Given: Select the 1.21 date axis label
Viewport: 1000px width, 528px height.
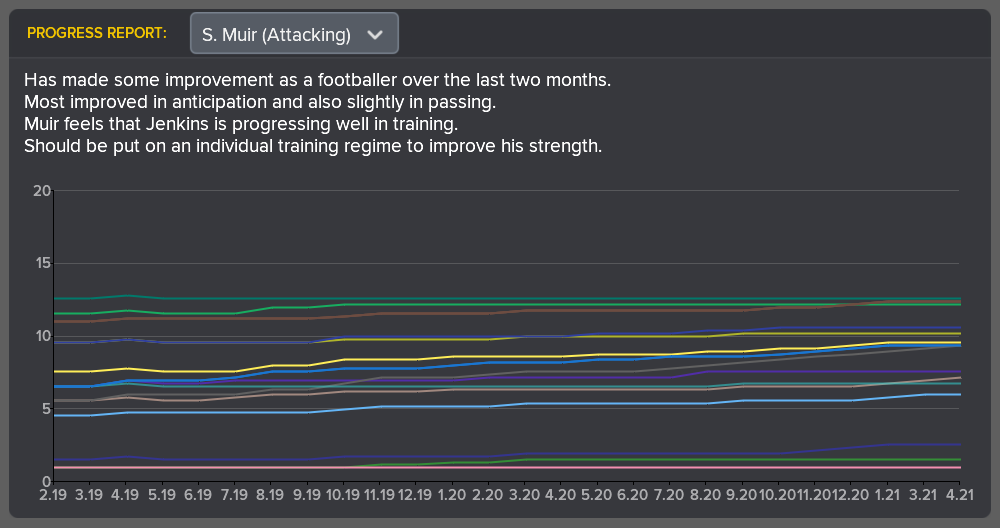Looking at the screenshot, I should tap(886, 495).
